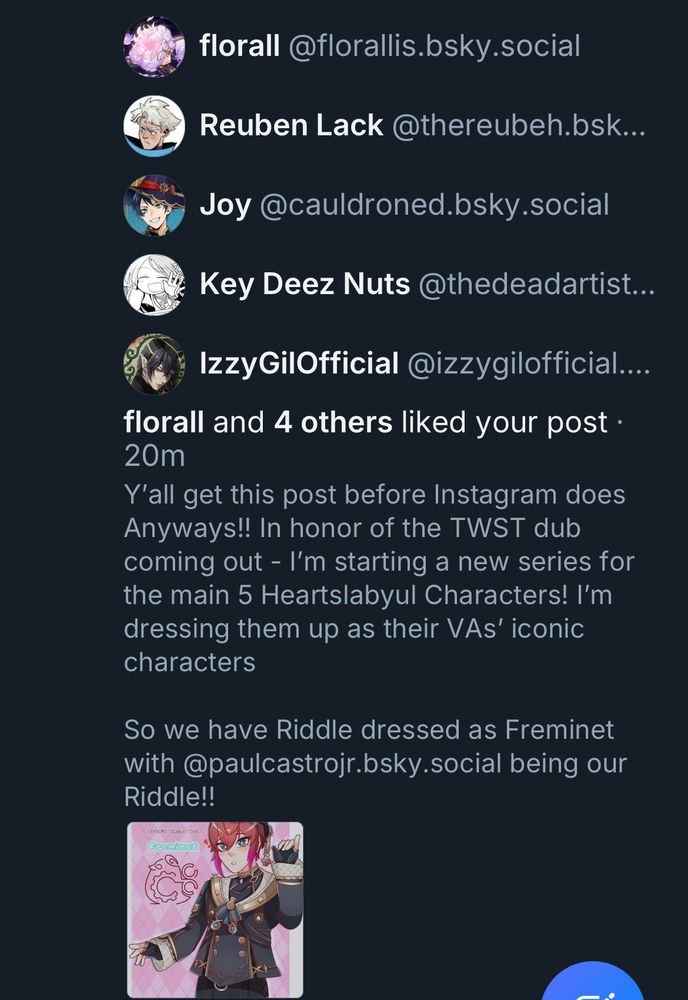Tap Joy's witch-hat avatar
The image size is (688, 1000).
(154, 205)
